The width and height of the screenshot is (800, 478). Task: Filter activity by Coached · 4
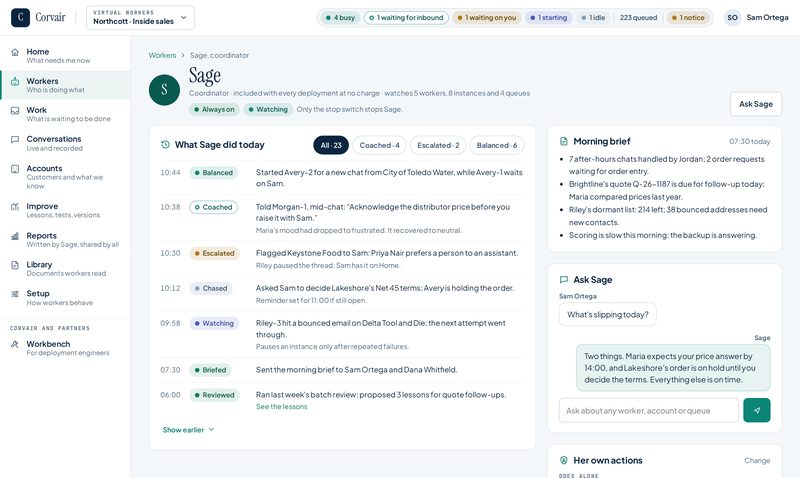[379, 145]
